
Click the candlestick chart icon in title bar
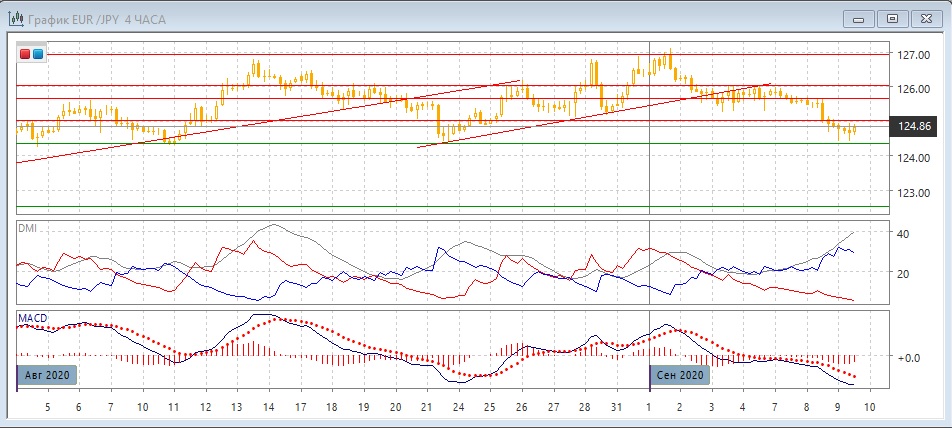coord(14,19)
